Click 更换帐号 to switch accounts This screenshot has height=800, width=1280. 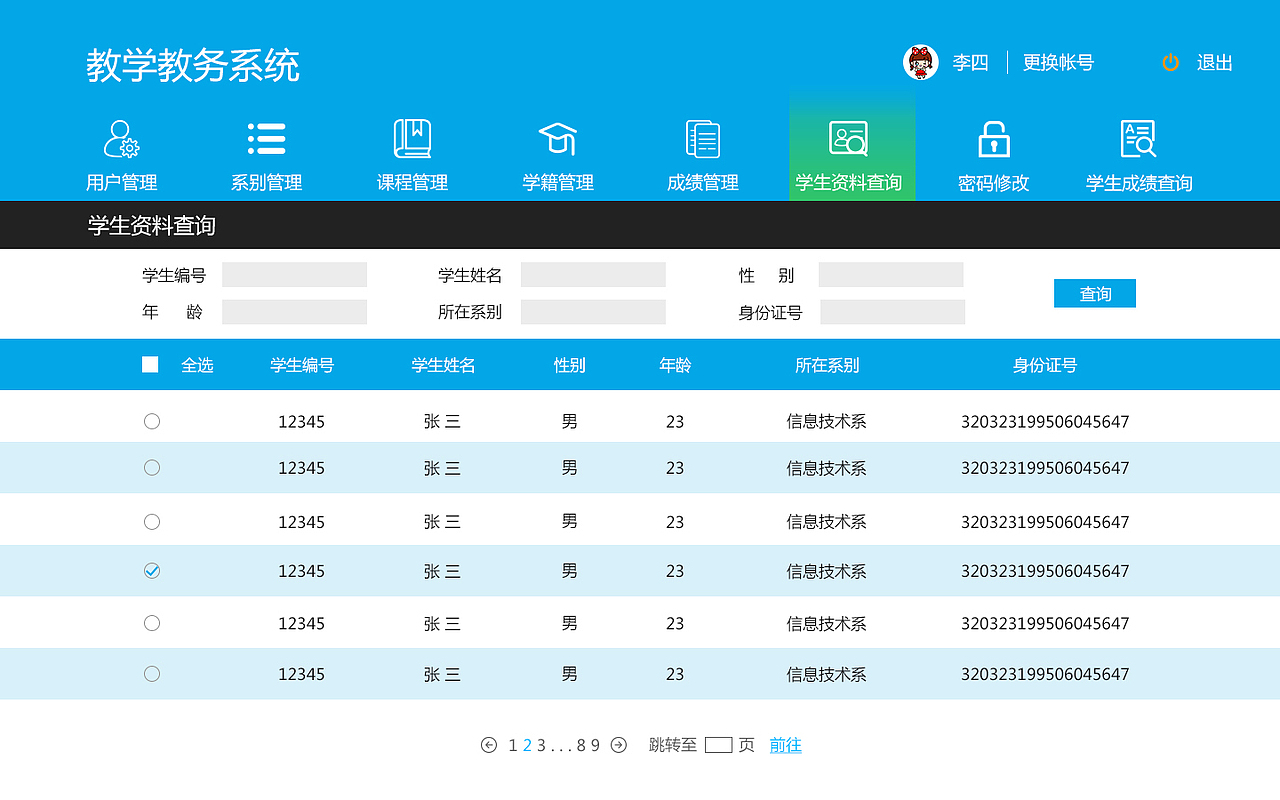click(x=1057, y=62)
